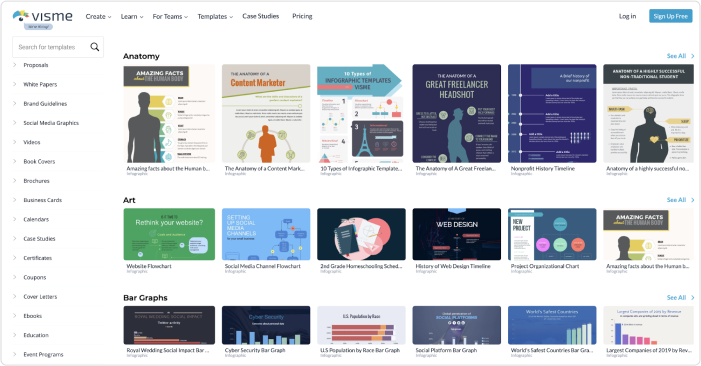Select the Website Flowchart thumbnail
The width and height of the screenshot is (701, 366).
click(169, 234)
